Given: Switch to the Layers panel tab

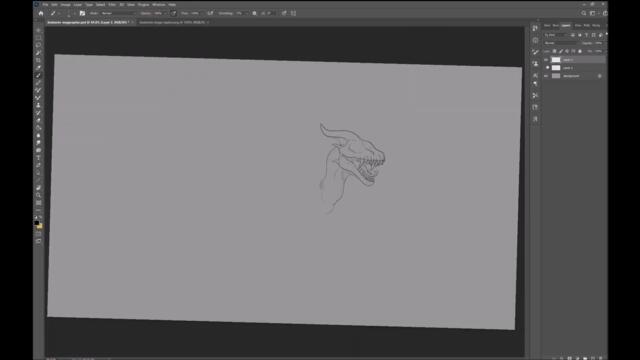Looking at the screenshot, I should click(566, 25).
